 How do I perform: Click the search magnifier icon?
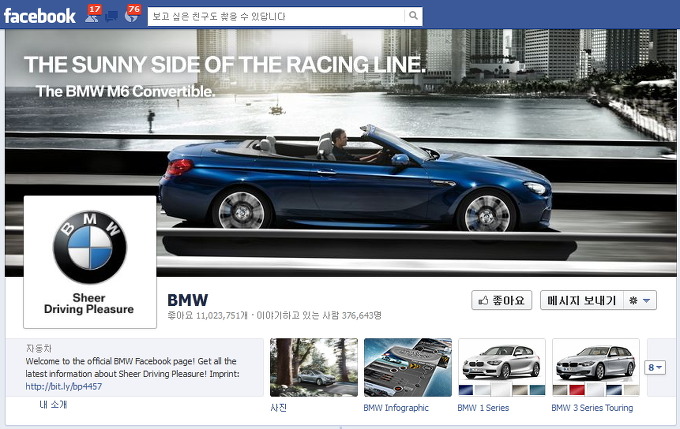413,17
